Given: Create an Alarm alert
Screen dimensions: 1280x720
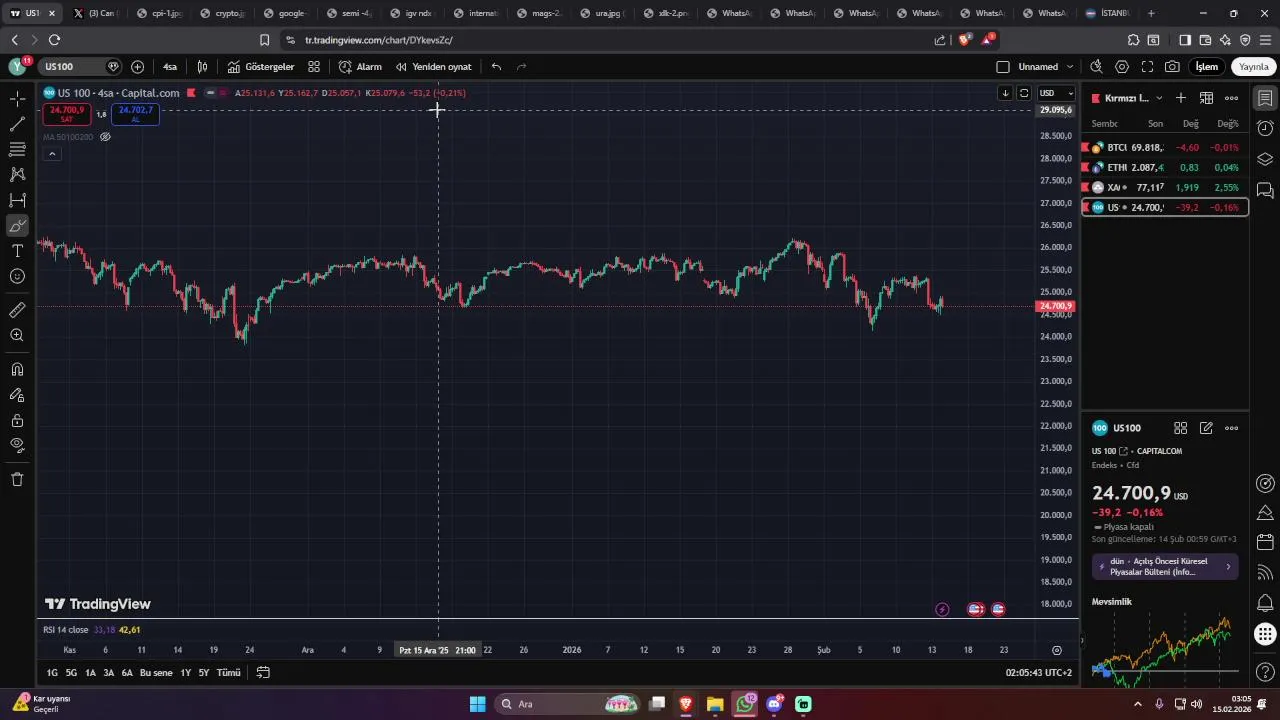Looking at the screenshot, I should pos(360,67).
